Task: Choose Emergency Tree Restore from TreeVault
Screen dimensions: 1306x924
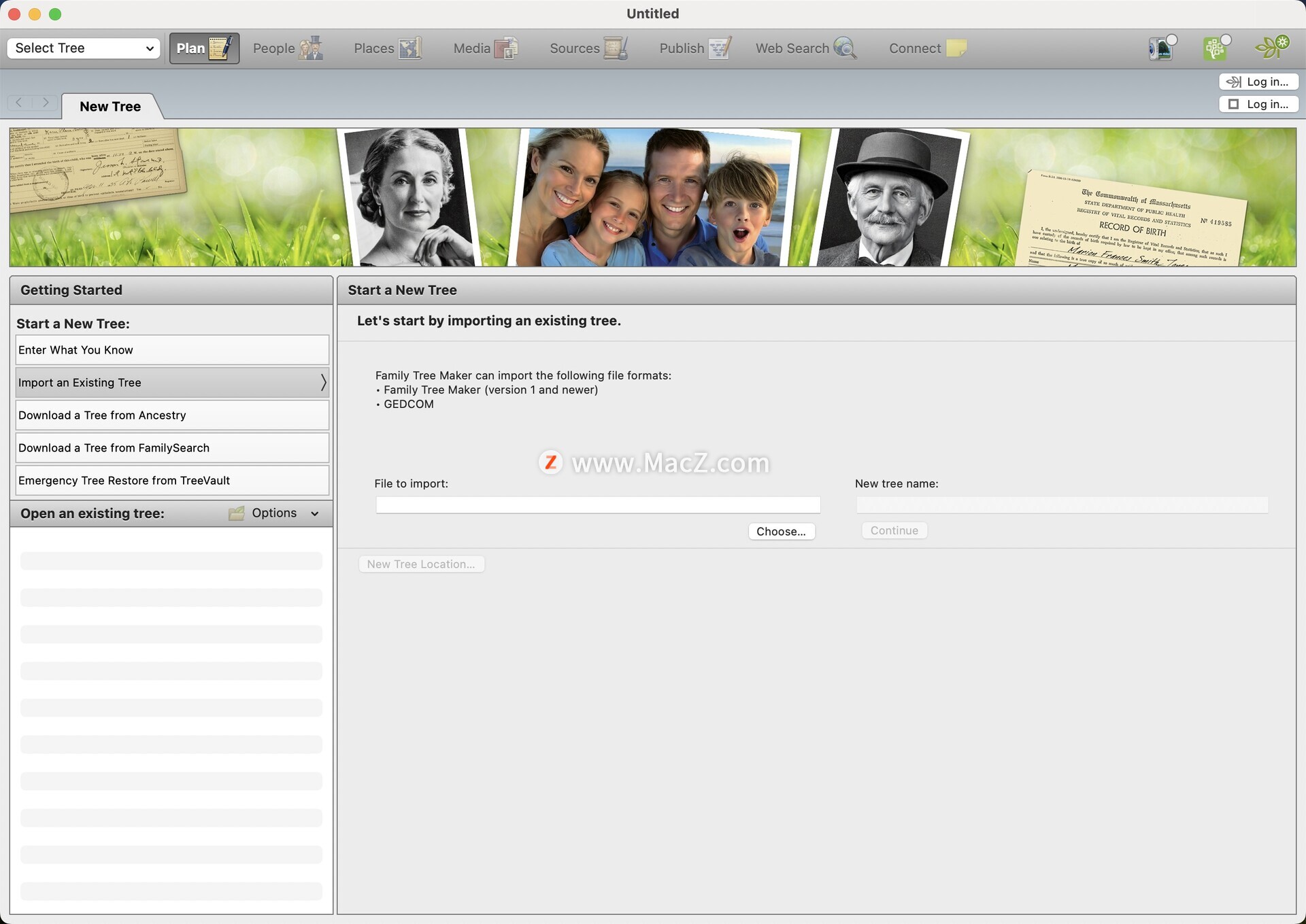Action: click(172, 481)
